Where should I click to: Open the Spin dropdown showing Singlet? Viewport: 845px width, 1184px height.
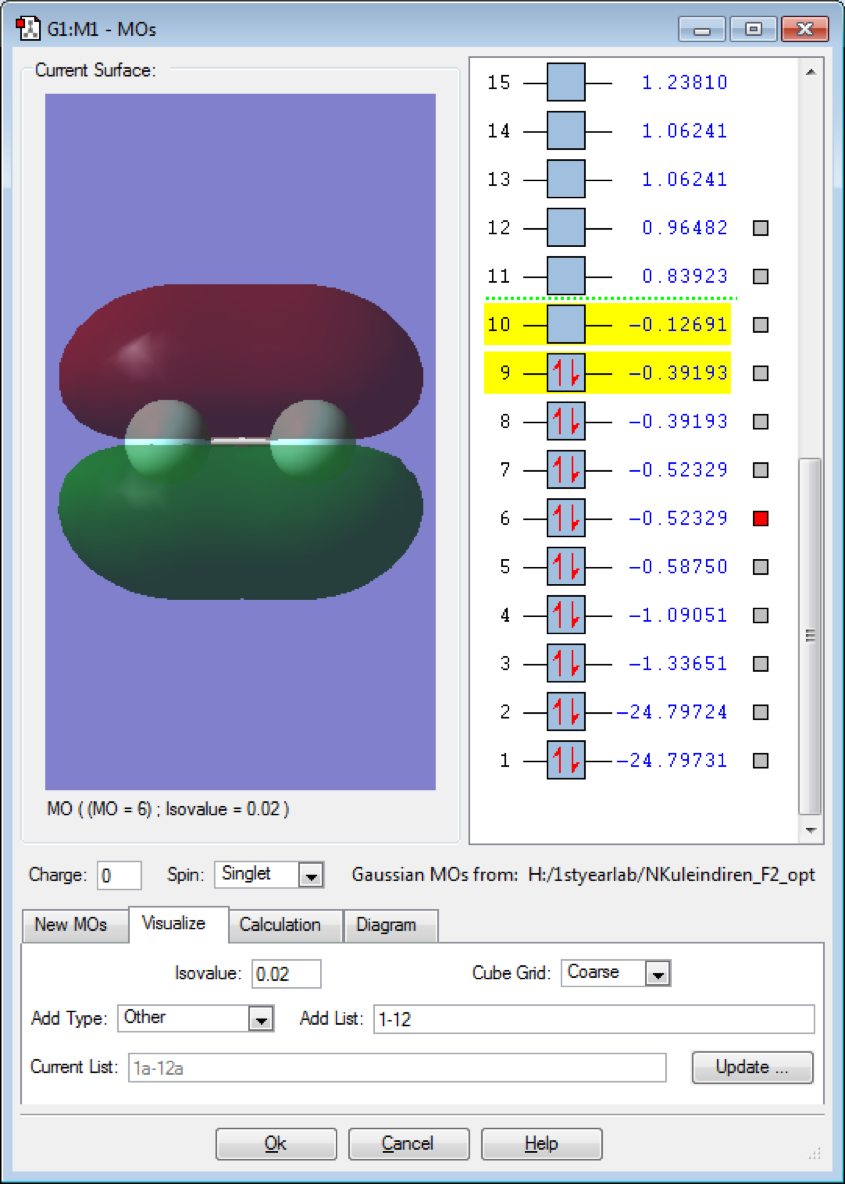click(270, 875)
